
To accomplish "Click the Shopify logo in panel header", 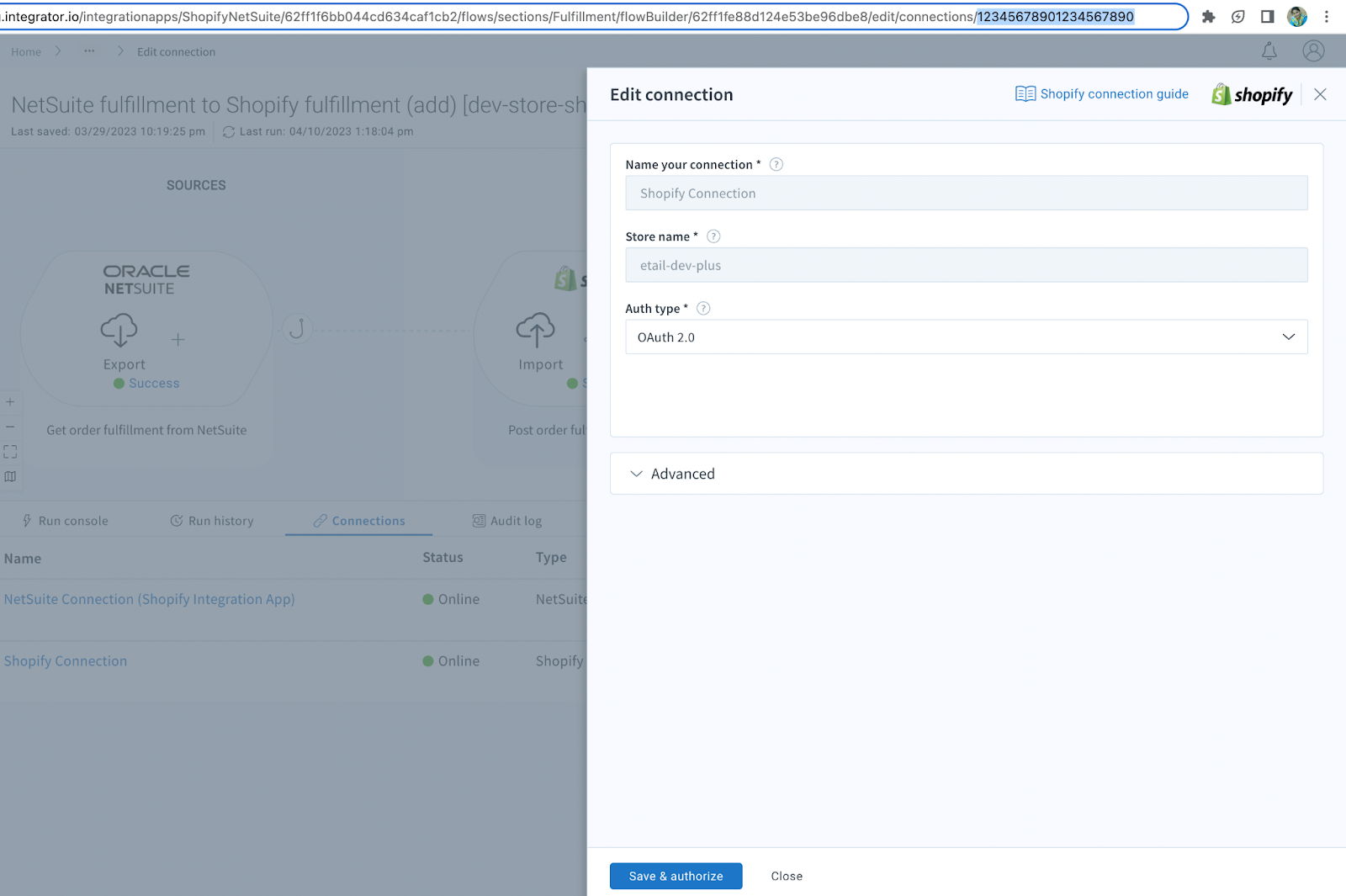I will (1252, 94).
